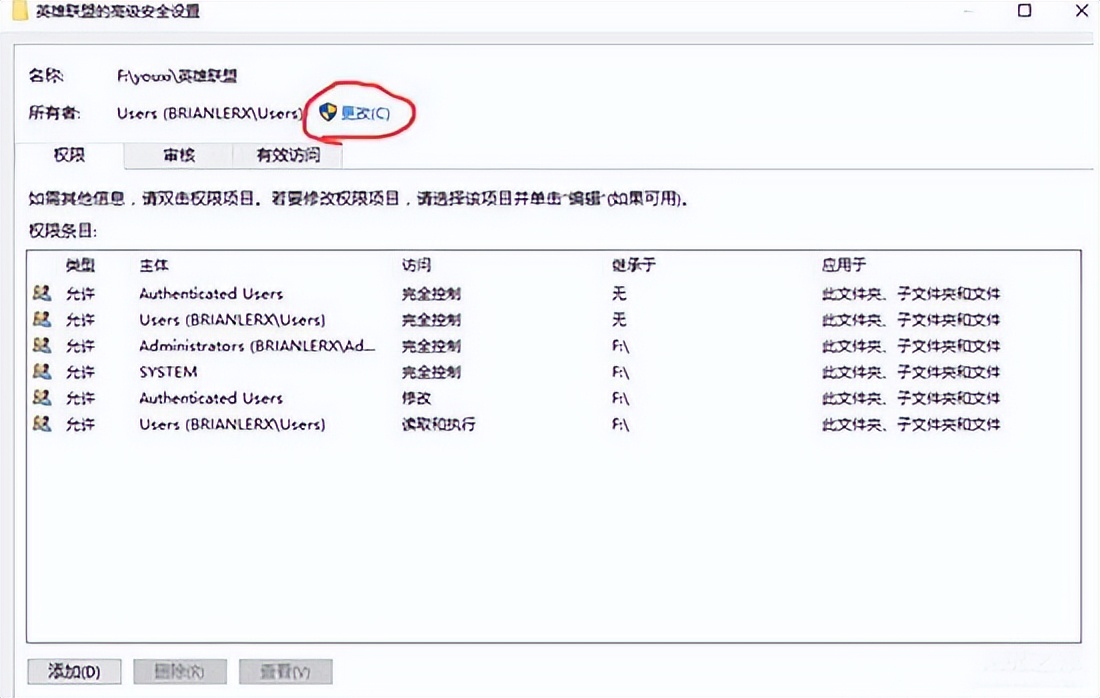Switch to the 审核 tab
The image size is (1100, 698).
pos(178,155)
